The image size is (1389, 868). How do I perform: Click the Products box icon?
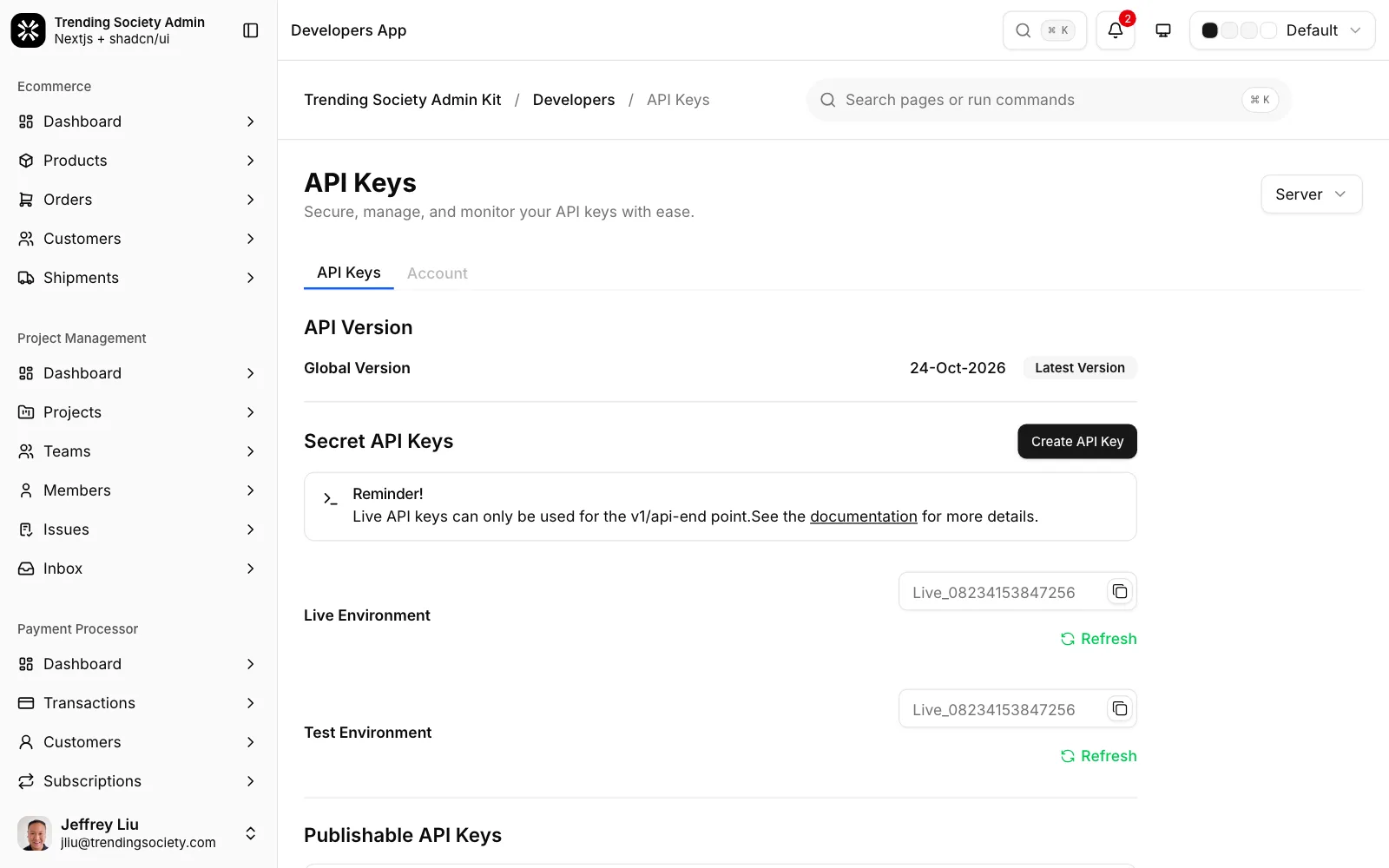point(26,161)
